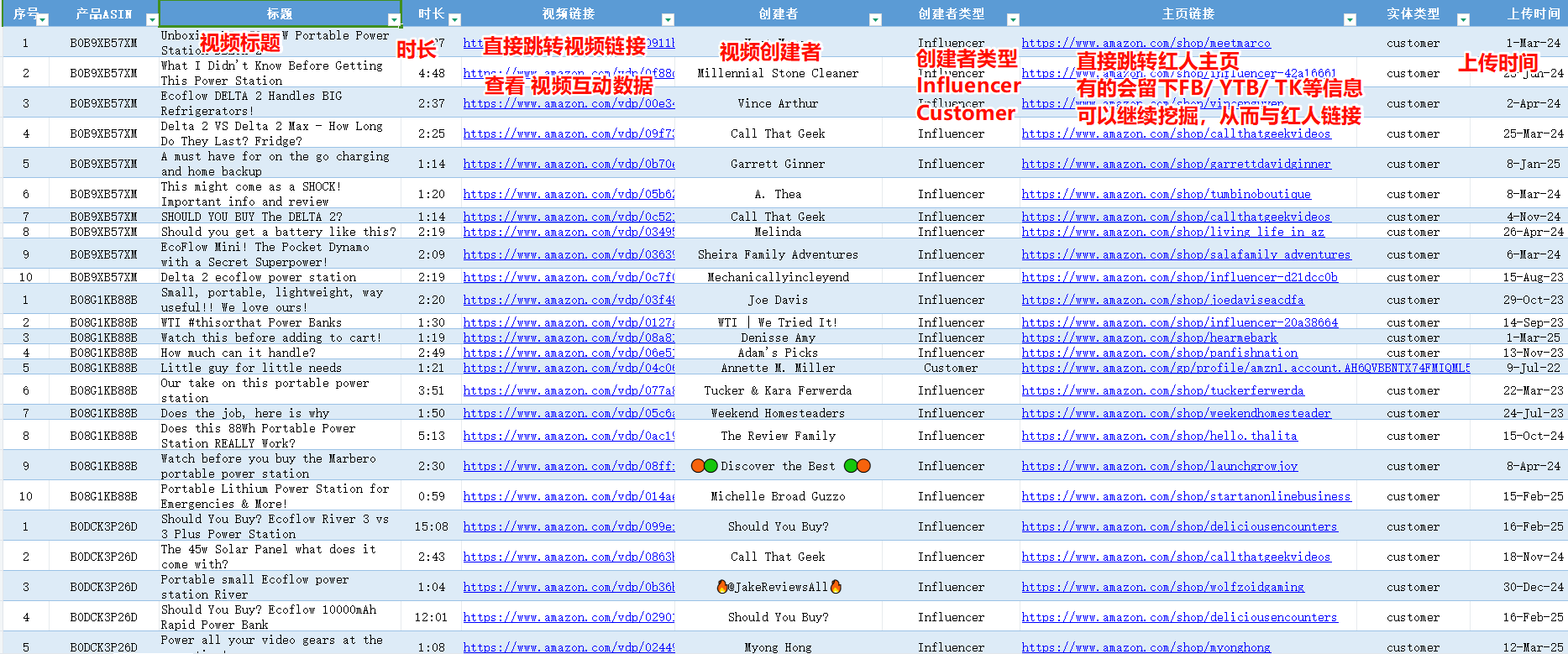This screenshot has width=1568, height=654.
Task: Select the "SHOULD YOU BUY The DELTA 2?" title cell
Action: click(280, 217)
